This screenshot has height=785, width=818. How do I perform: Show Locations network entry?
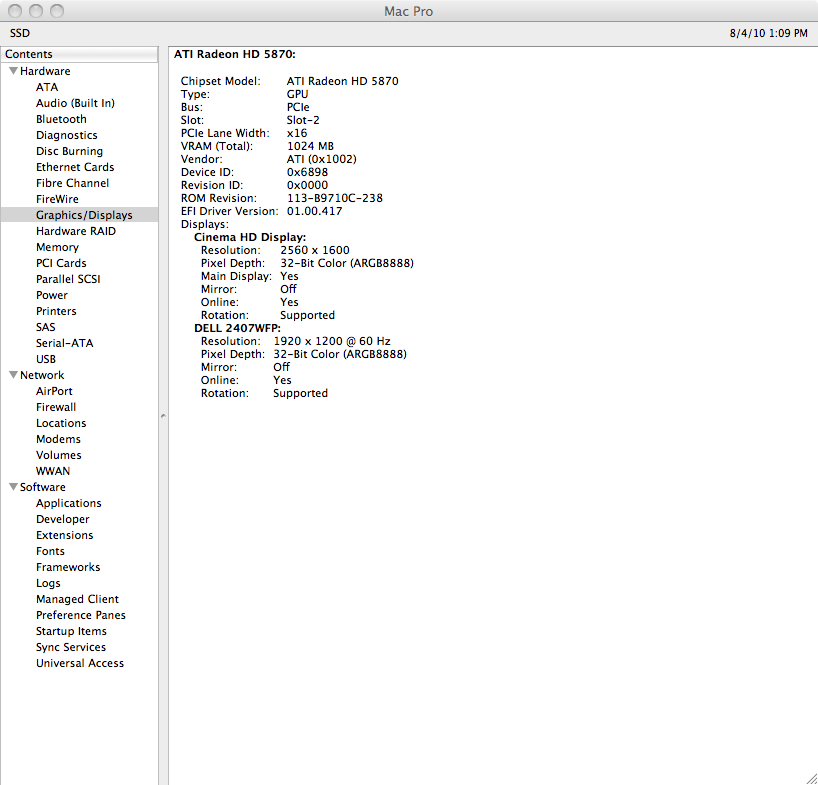click(61, 423)
